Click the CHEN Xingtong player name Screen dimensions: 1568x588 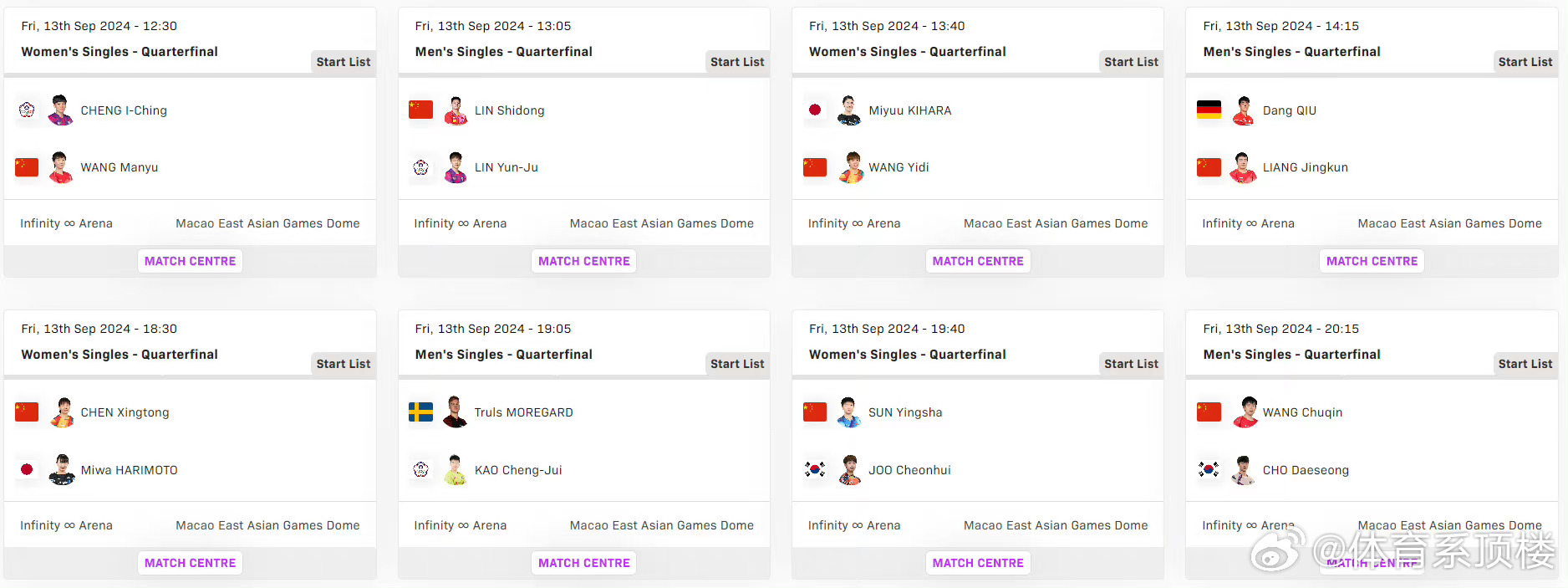coord(125,412)
